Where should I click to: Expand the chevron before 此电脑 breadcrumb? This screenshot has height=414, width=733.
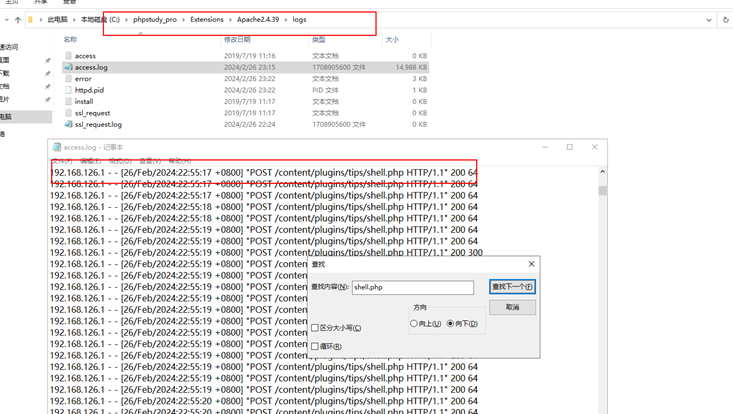(x=41, y=20)
